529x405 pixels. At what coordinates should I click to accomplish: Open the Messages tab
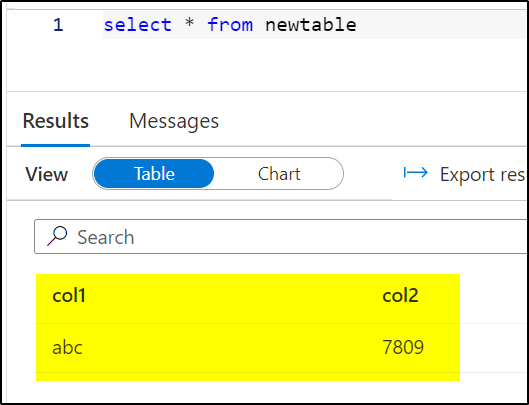[x=174, y=121]
